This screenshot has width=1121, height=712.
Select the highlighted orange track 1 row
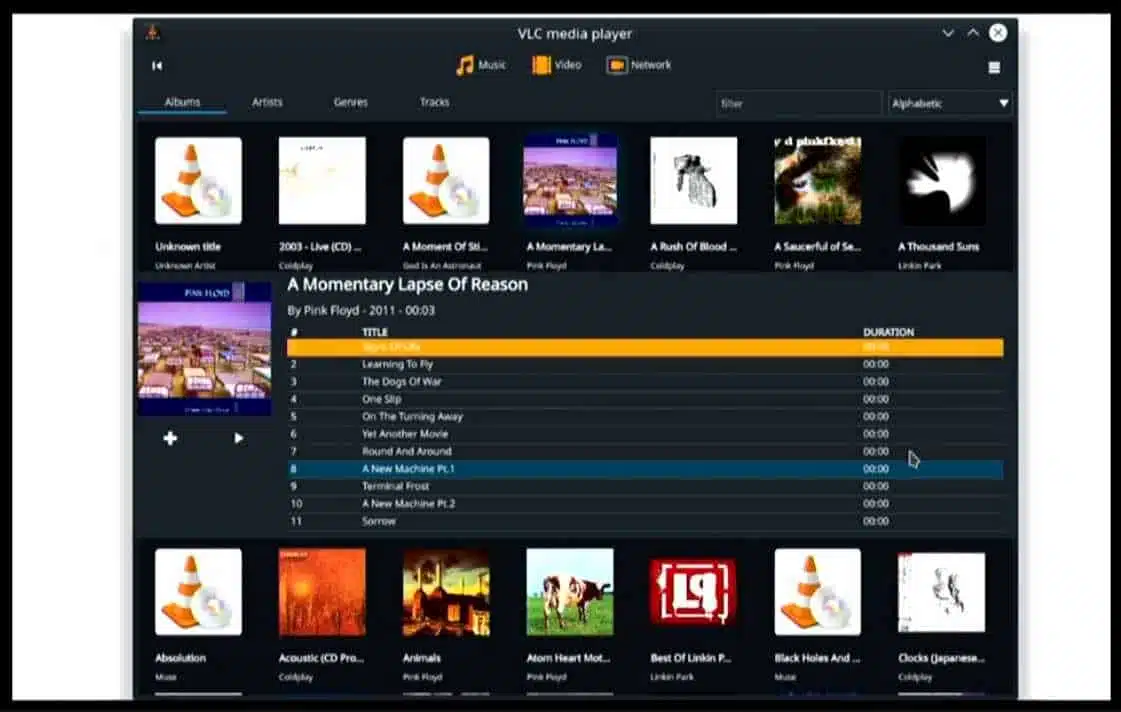[x=645, y=347]
